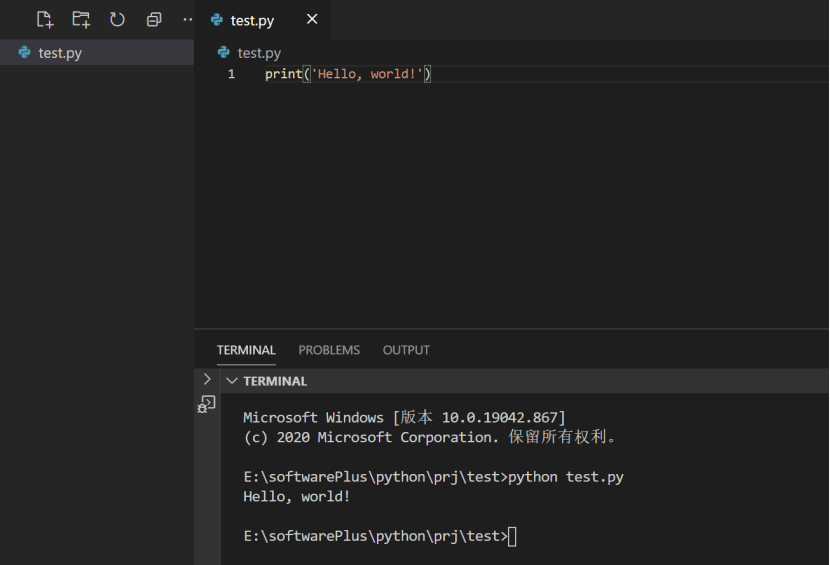
Task: Click the test.py breadcrumb above the code
Action: tap(259, 52)
